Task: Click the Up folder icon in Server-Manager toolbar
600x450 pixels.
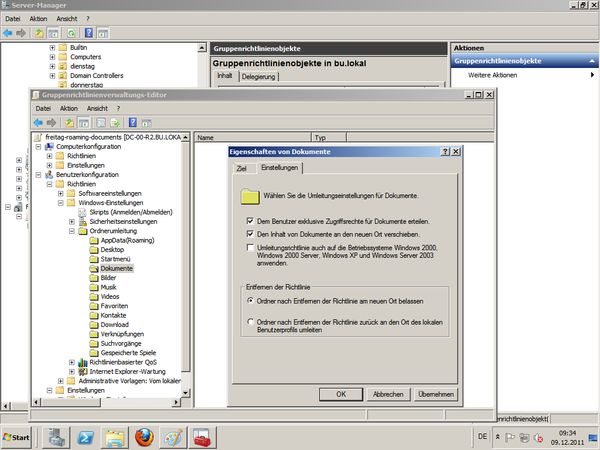Action: tap(39, 33)
